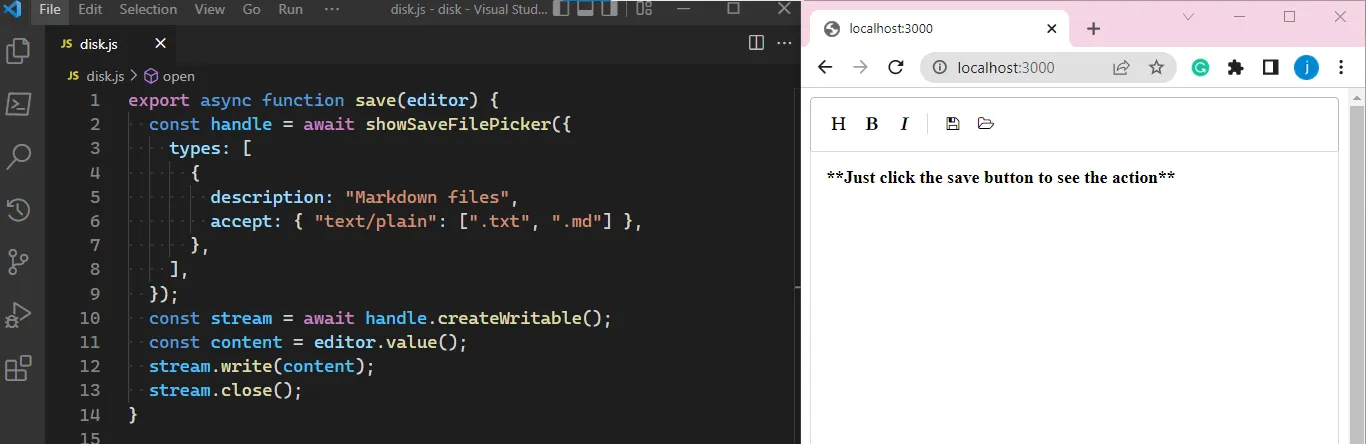
Task: Go back in the Chrome browser
Action: (825, 67)
